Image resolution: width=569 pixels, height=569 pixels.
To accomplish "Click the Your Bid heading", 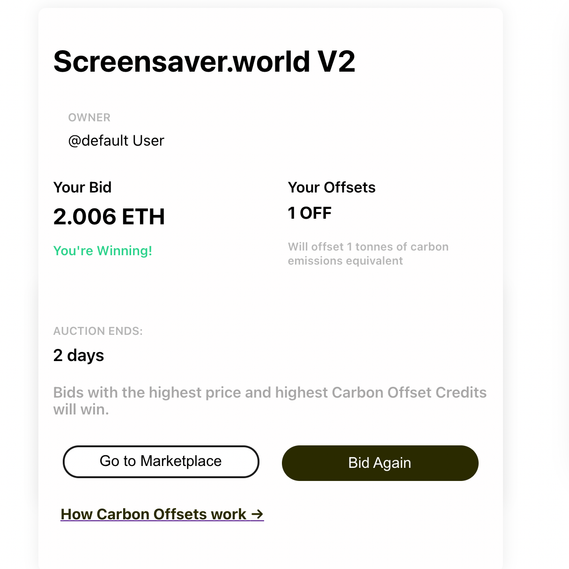I will pos(82,187).
